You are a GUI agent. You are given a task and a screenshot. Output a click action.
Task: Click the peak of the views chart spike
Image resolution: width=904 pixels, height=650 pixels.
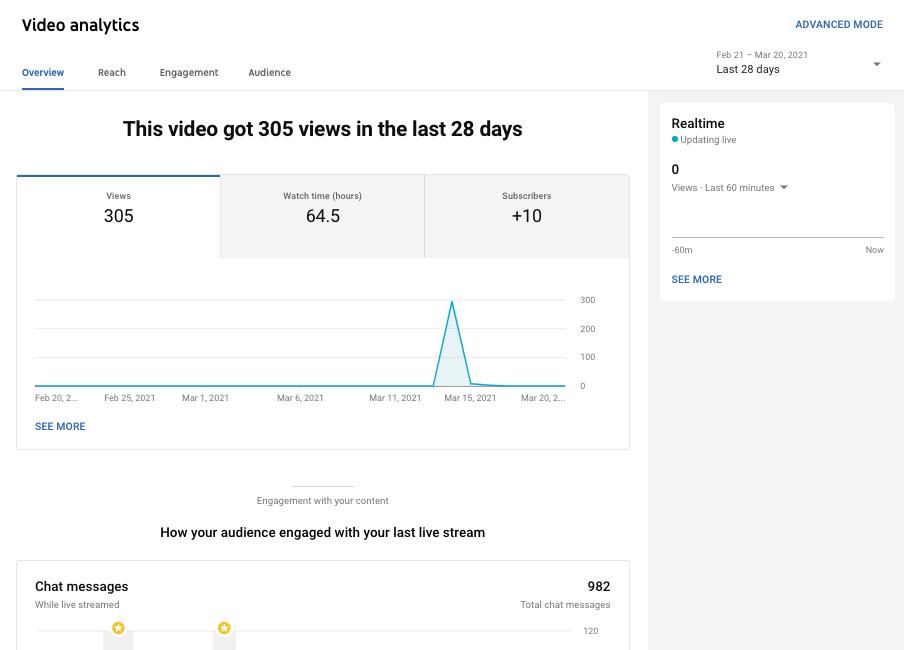click(x=452, y=302)
